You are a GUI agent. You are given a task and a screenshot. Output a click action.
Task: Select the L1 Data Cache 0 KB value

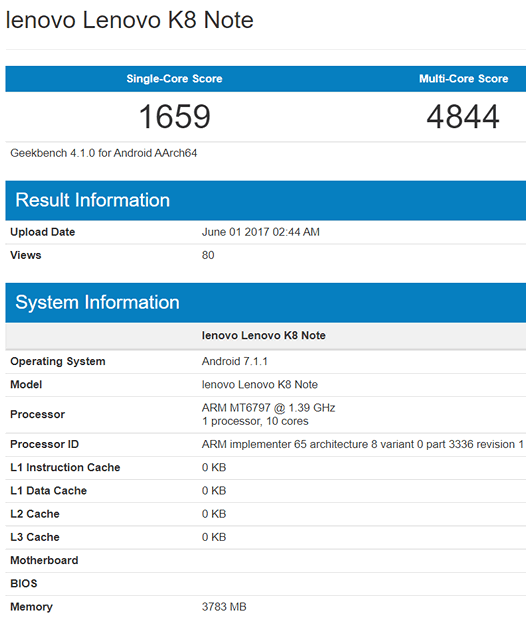pos(214,491)
